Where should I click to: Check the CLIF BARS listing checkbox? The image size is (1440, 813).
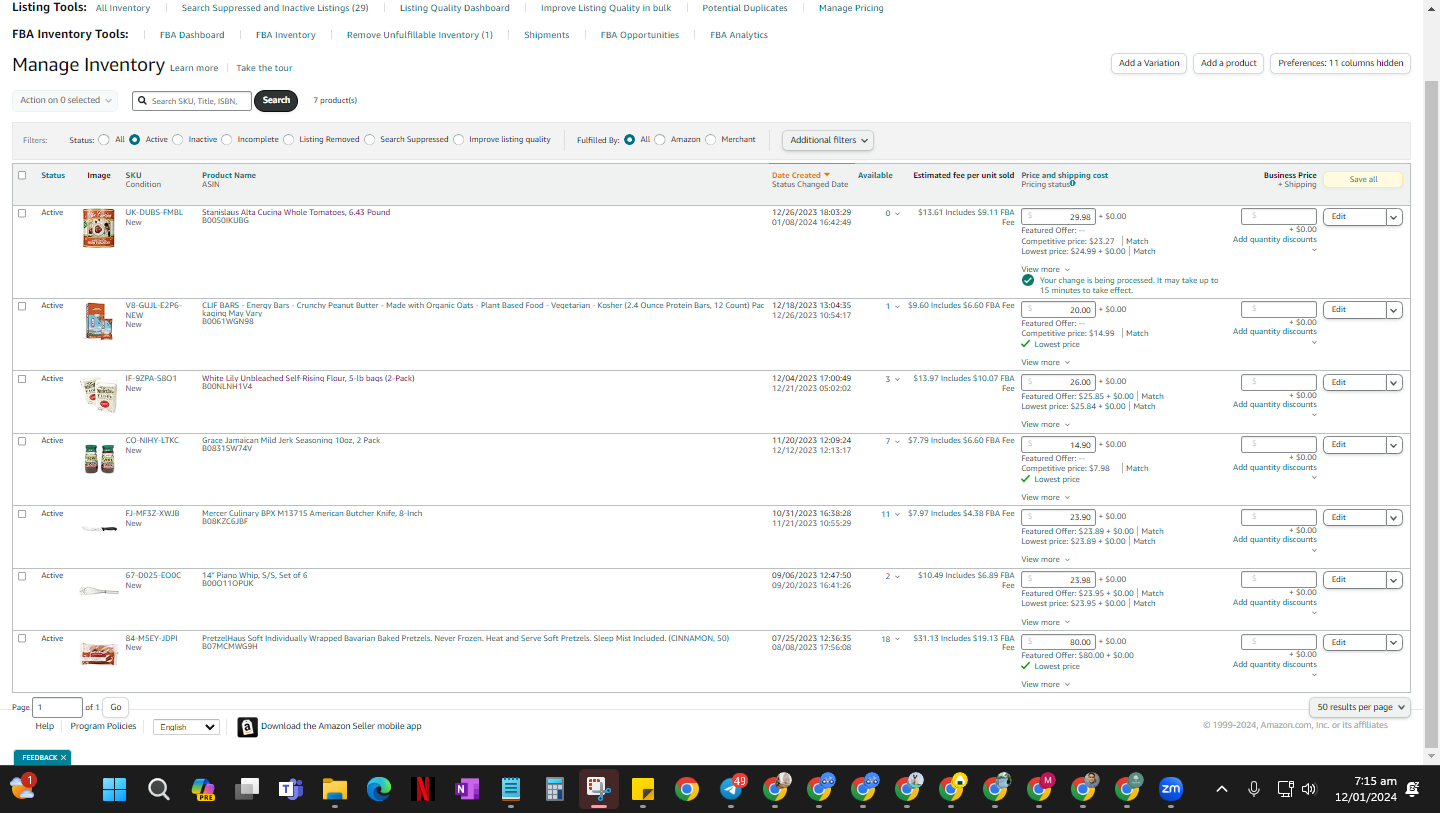coord(22,306)
